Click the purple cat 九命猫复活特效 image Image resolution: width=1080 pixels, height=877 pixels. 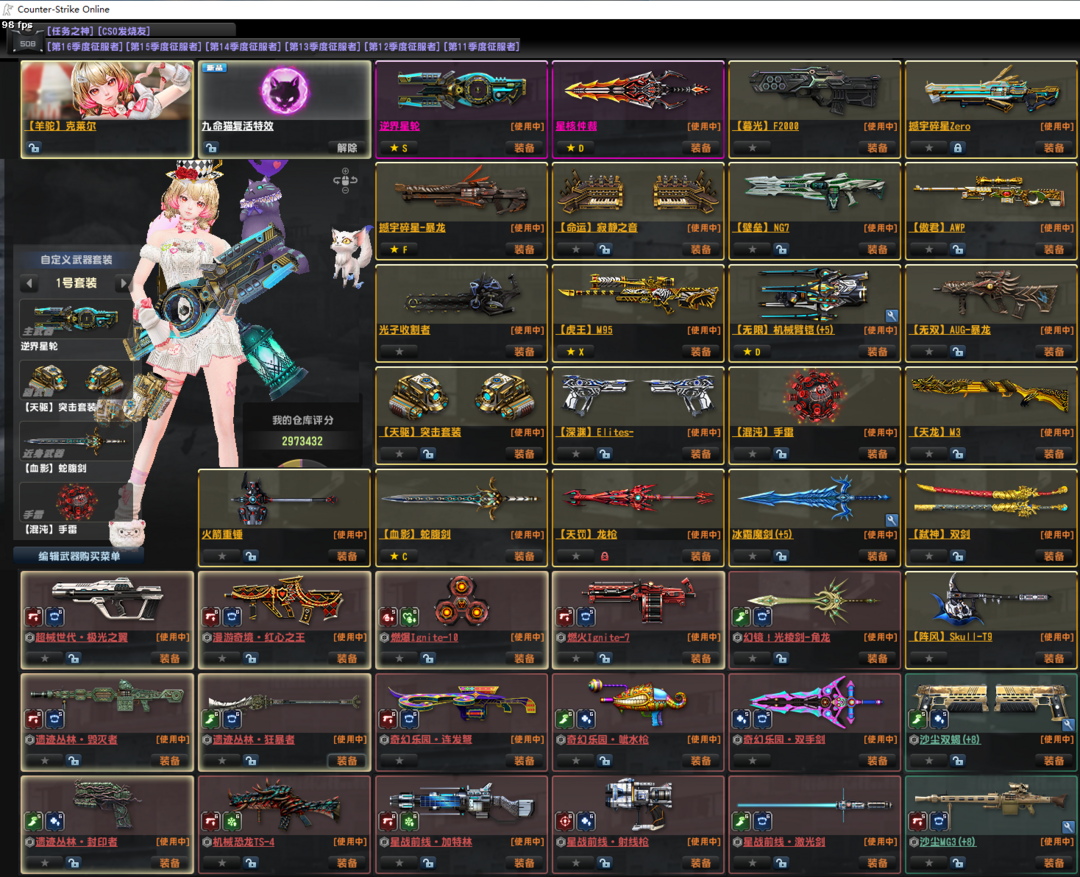point(284,90)
